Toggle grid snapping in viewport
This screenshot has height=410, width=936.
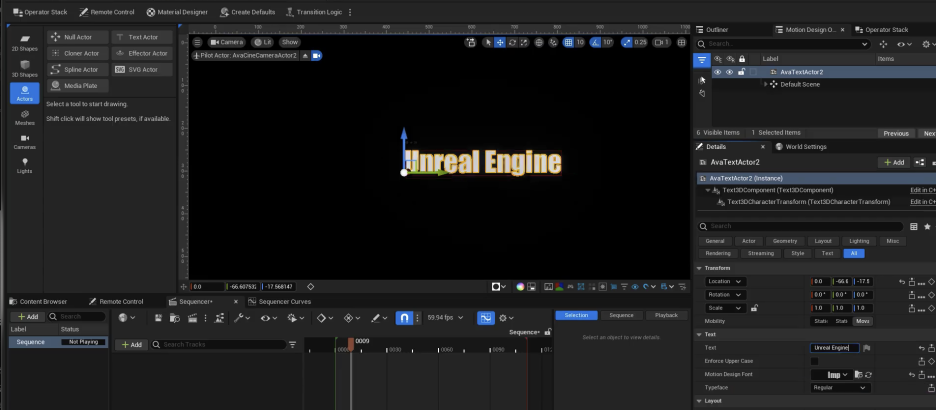568,42
